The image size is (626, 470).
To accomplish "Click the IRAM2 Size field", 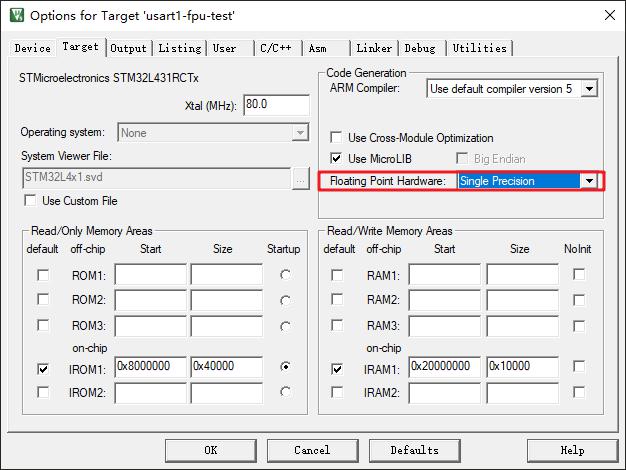I will point(523,393).
